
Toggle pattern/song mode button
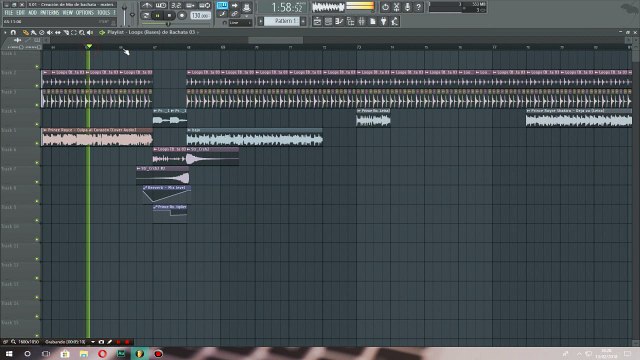[x=146, y=16]
